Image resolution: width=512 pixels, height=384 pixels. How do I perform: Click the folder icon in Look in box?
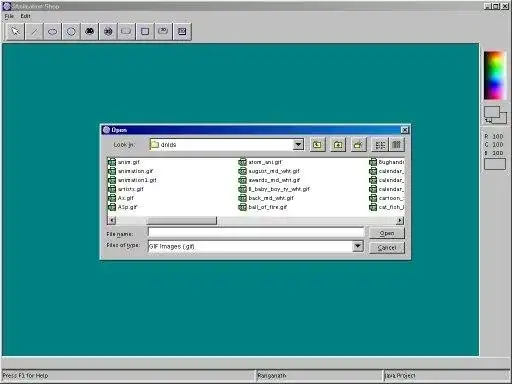pyautogui.click(x=155, y=145)
